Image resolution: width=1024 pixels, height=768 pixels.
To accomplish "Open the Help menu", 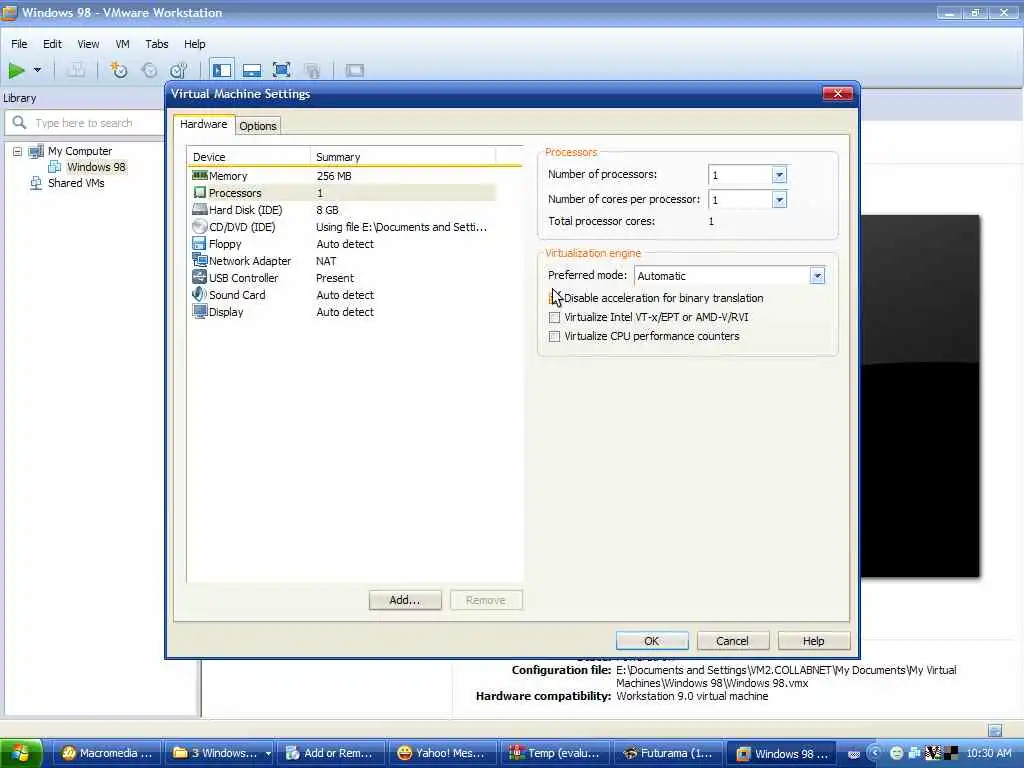I will tap(195, 44).
